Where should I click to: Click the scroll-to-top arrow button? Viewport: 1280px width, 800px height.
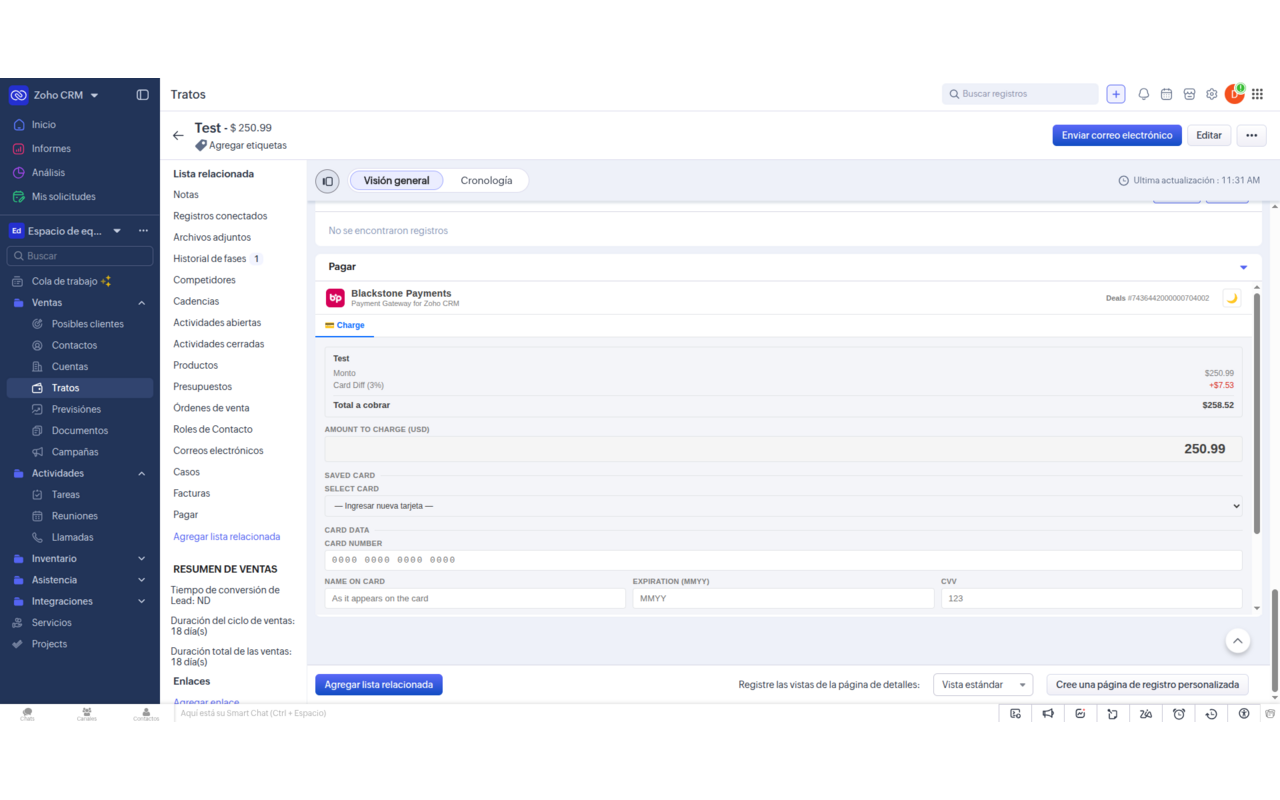coord(1238,641)
